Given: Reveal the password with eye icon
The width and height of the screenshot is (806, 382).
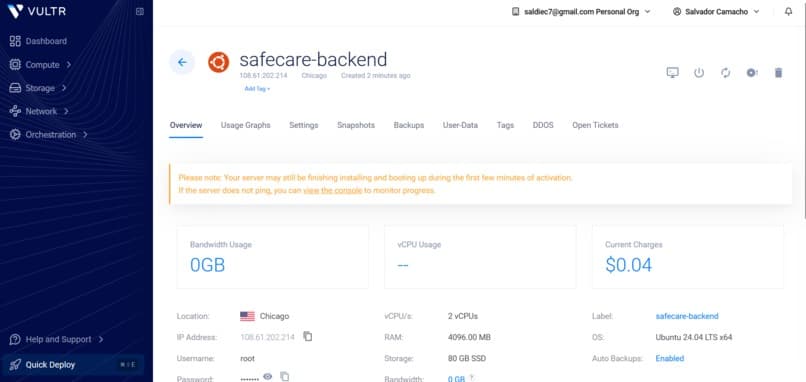Looking at the screenshot, I should pos(267,377).
